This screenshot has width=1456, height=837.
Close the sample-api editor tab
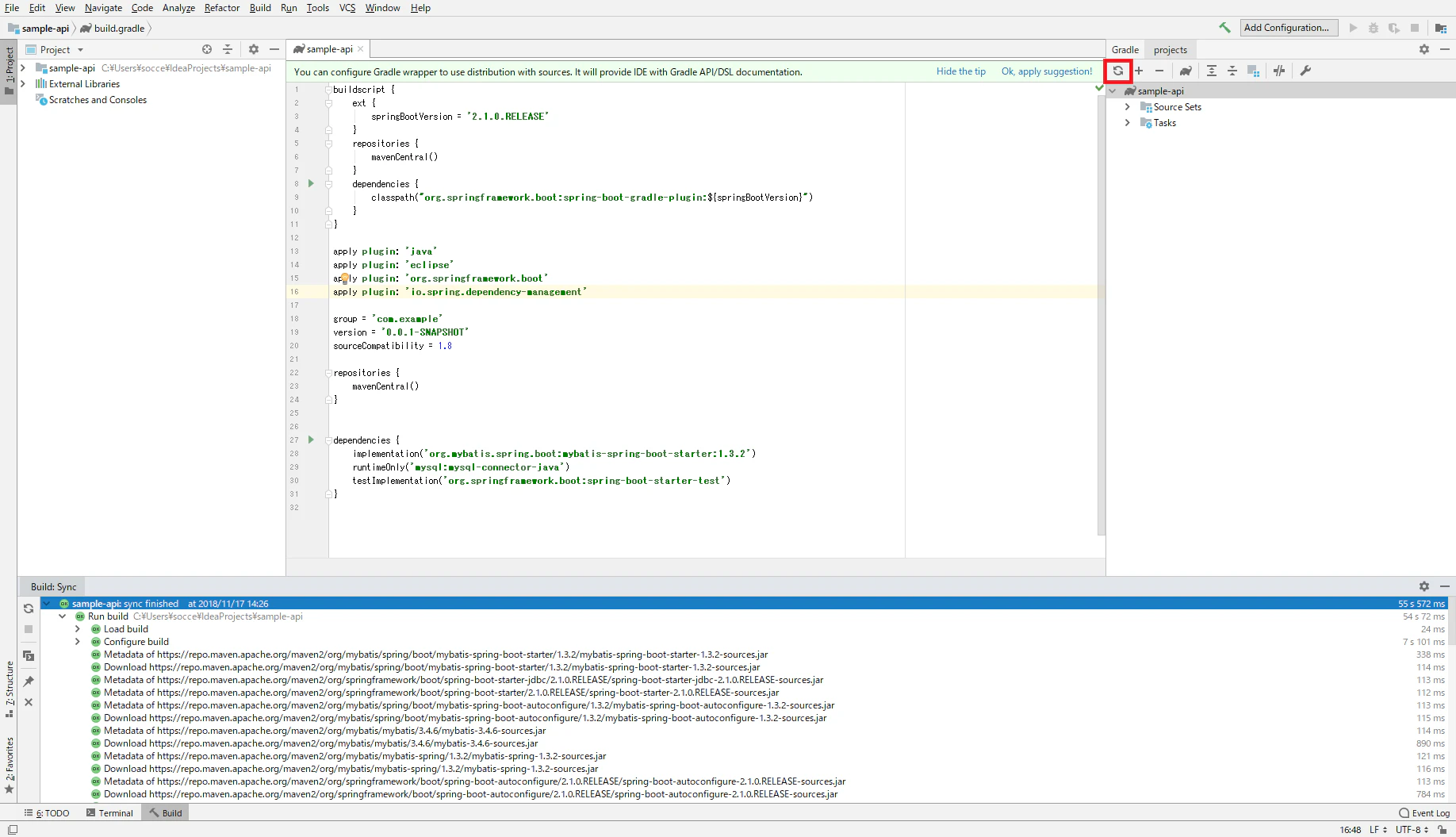coord(361,49)
